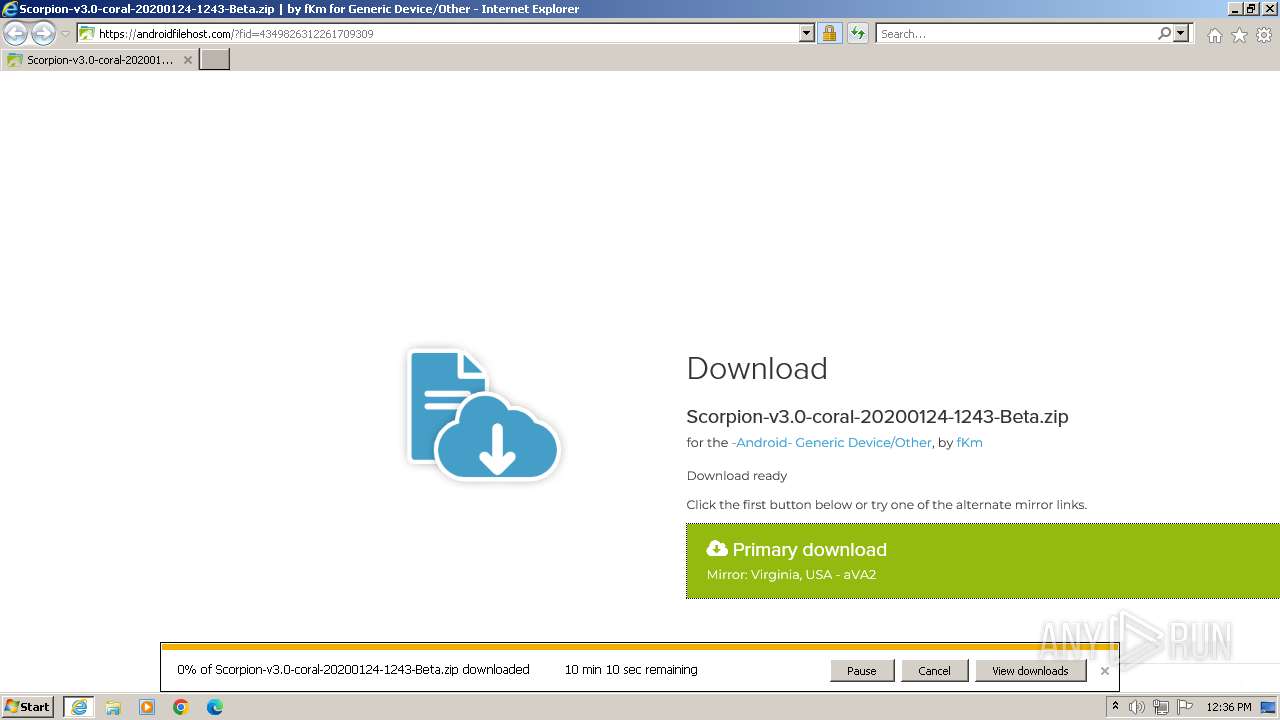Image resolution: width=1280 pixels, height=720 pixels.
Task: Pause the Scorpion zip download
Action: [x=861, y=671]
